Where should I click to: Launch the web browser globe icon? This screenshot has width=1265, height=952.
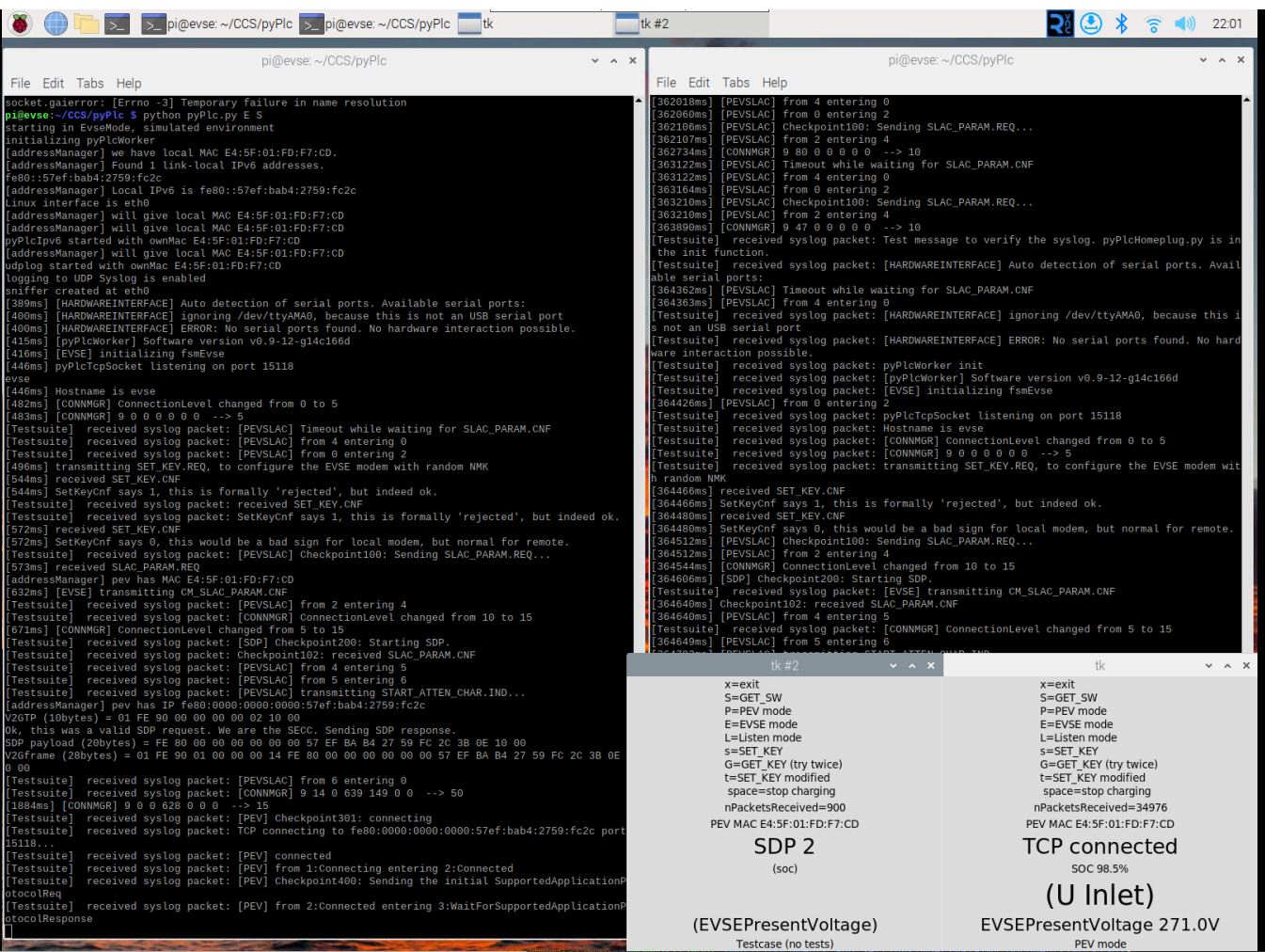(55, 24)
